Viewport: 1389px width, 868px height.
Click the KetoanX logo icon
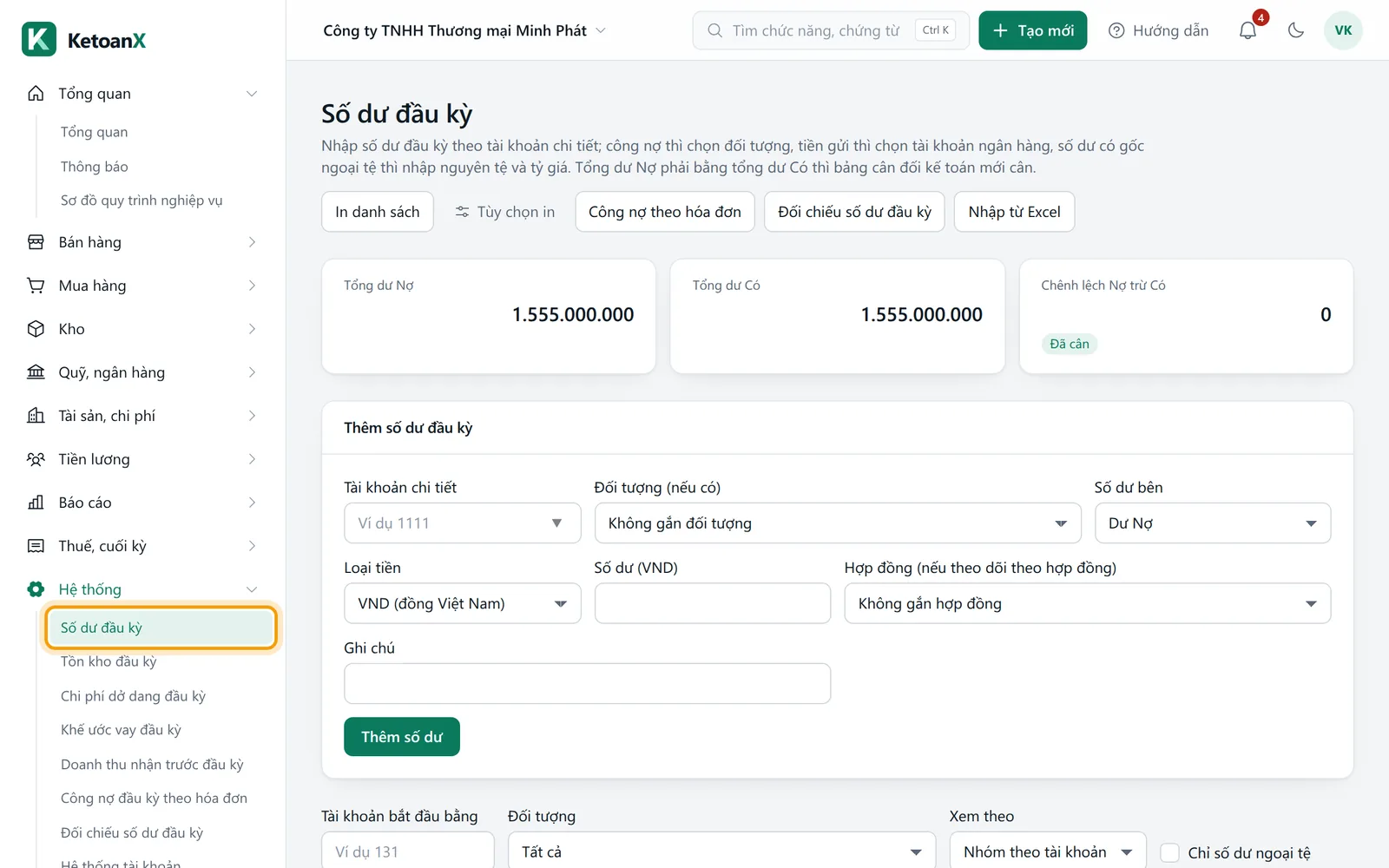[39, 39]
